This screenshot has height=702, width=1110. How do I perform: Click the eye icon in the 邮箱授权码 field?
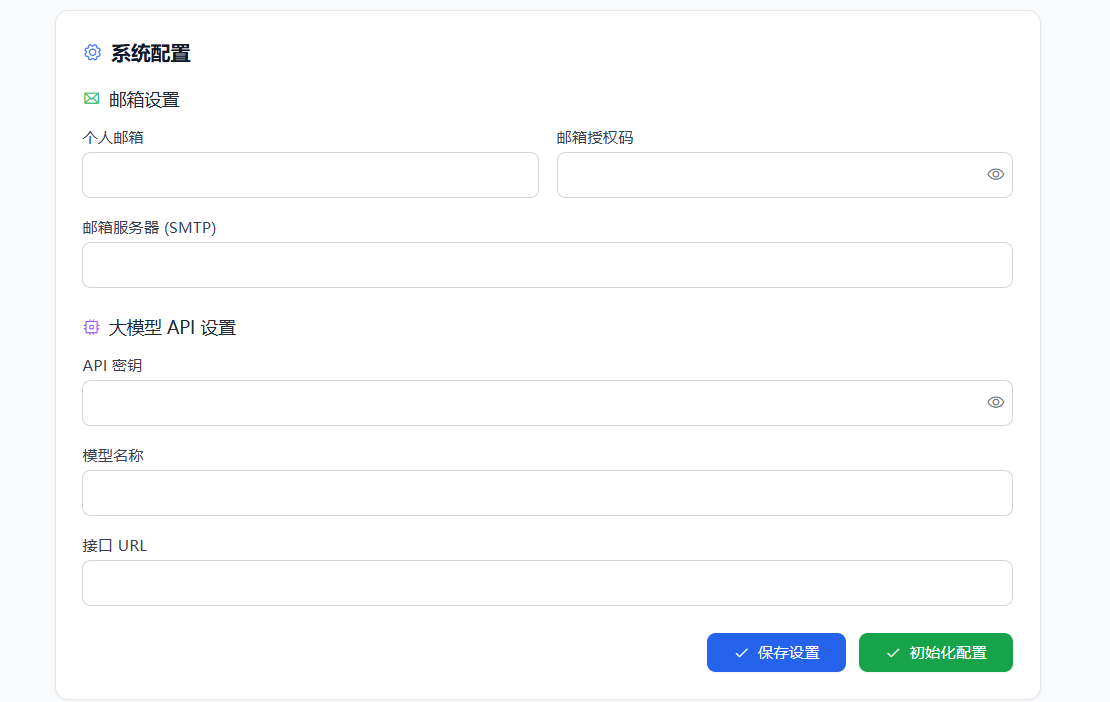pos(995,174)
